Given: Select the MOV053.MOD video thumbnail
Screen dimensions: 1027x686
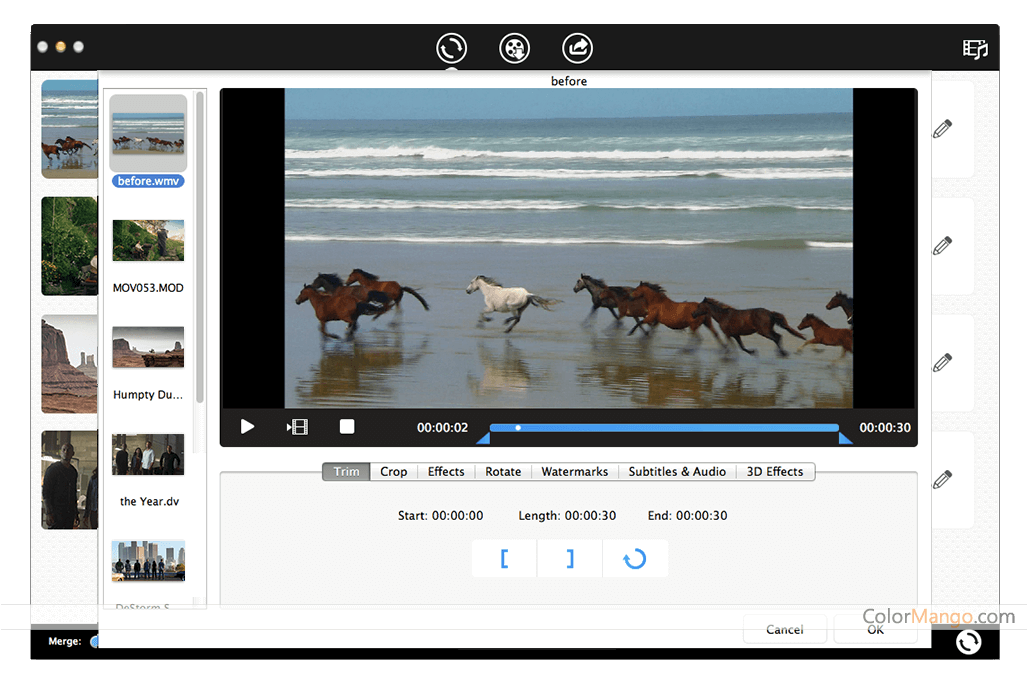Looking at the screenshot, I should click(148, 241).
